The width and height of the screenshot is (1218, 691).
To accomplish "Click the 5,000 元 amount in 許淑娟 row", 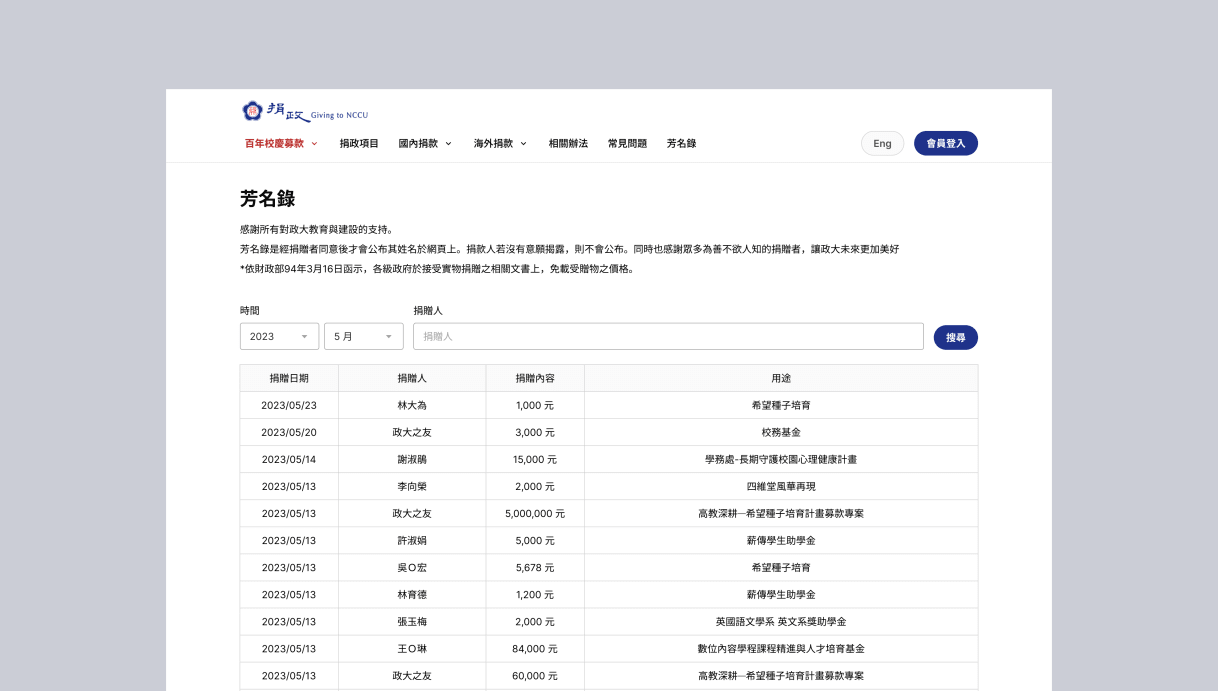I will (x=535, y=540).
